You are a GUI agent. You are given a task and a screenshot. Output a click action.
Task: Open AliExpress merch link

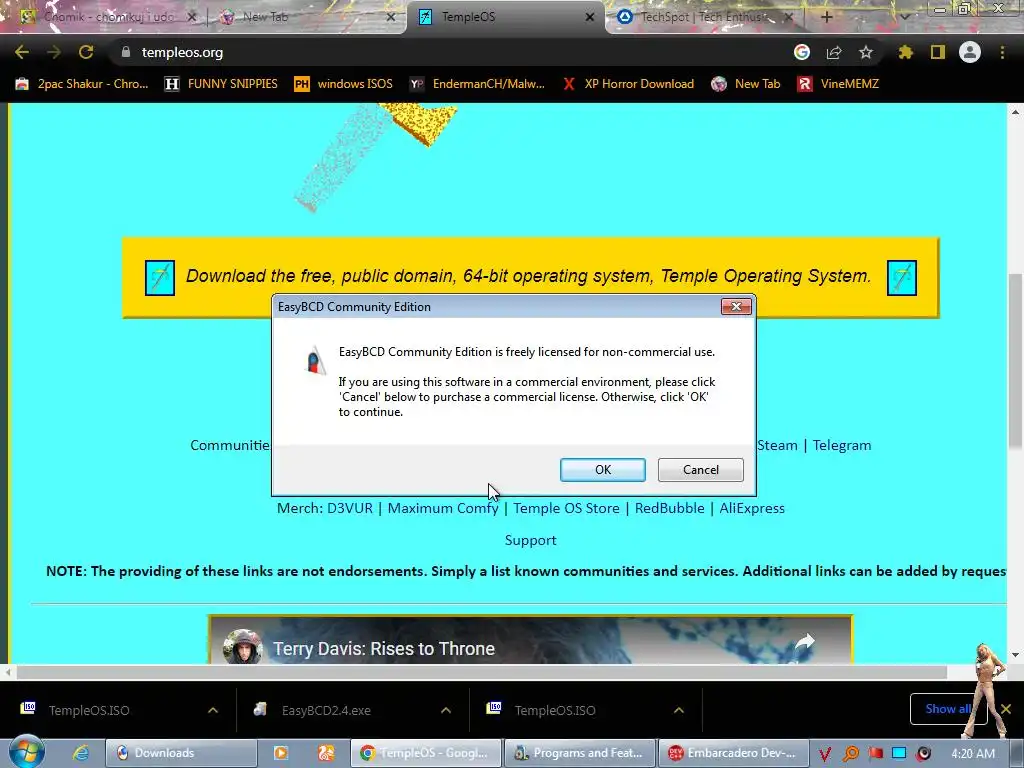pos(752,508)
